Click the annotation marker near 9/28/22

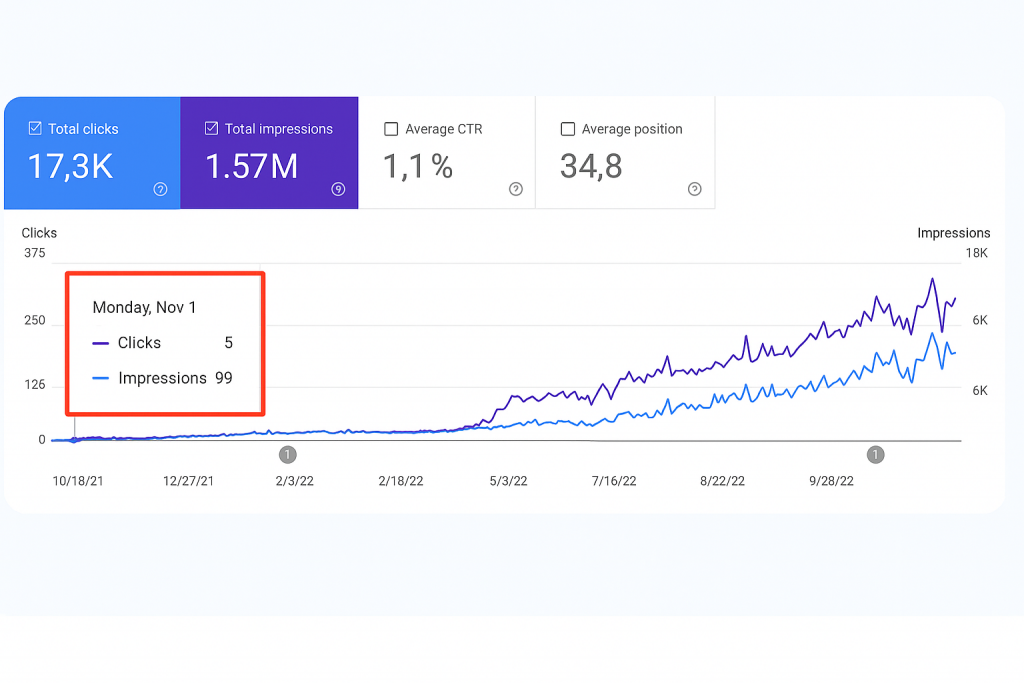point(876,455)
